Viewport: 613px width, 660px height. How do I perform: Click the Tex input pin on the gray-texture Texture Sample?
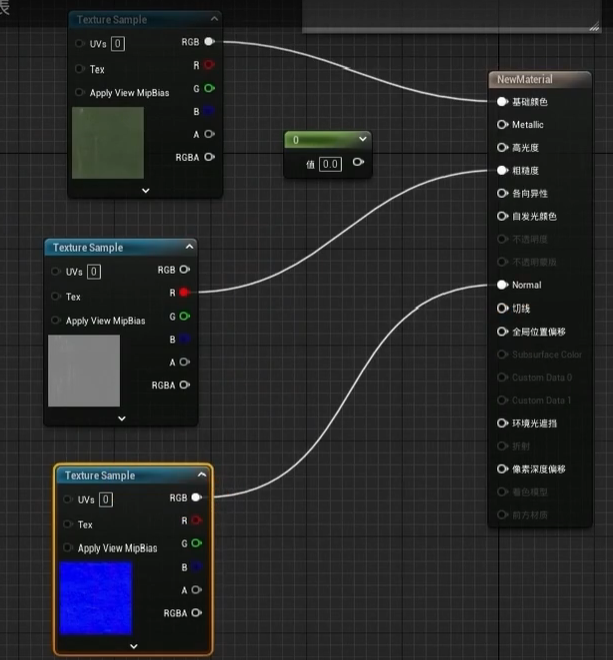click(x=56, y=296)
